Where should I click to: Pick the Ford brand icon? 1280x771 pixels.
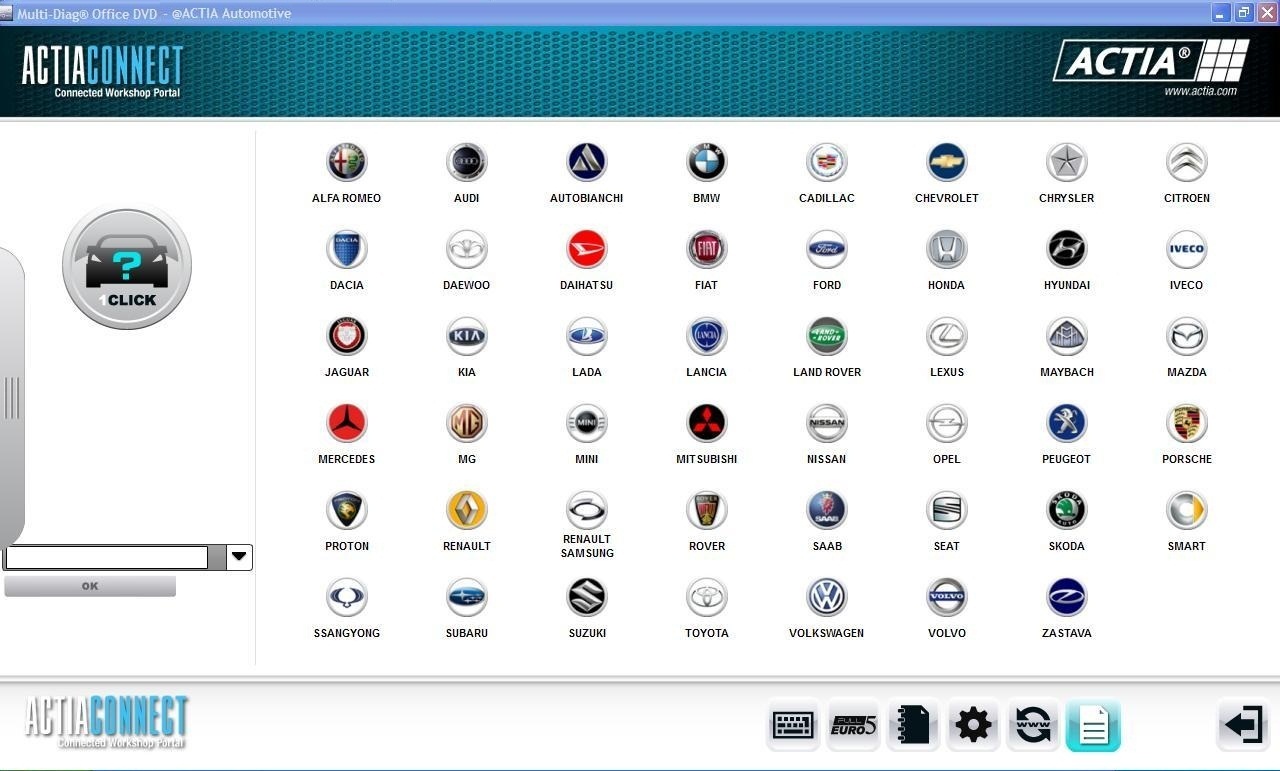click(827, 249)
